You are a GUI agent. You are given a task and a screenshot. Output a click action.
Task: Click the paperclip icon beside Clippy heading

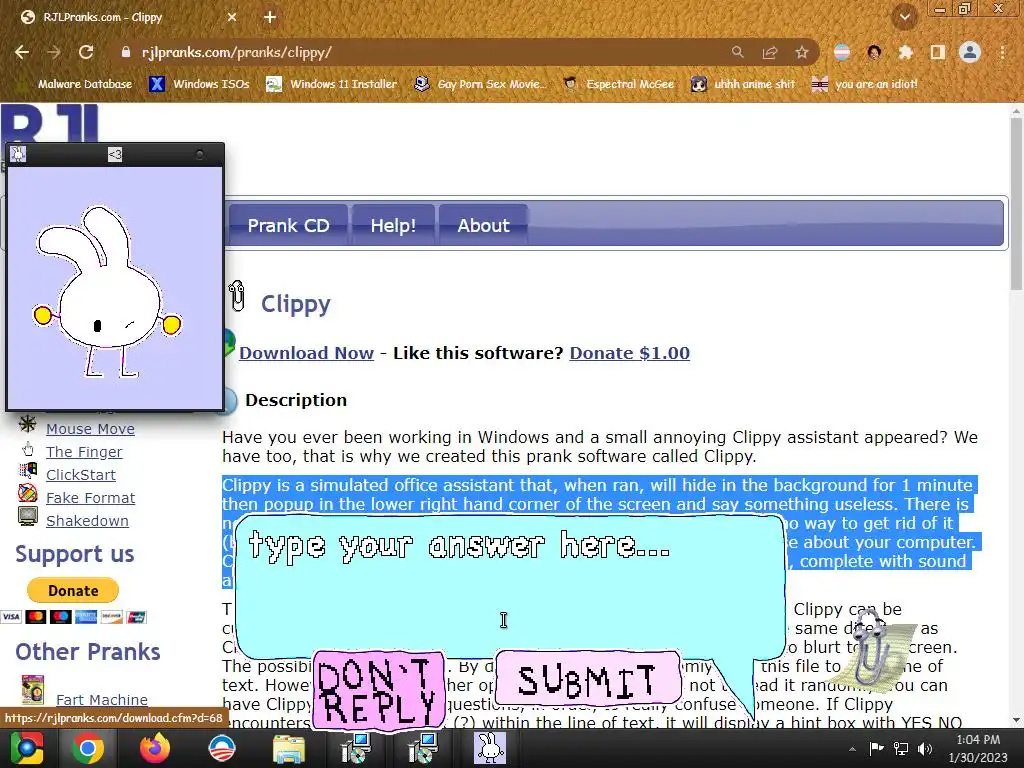click(x=237, y=296)
